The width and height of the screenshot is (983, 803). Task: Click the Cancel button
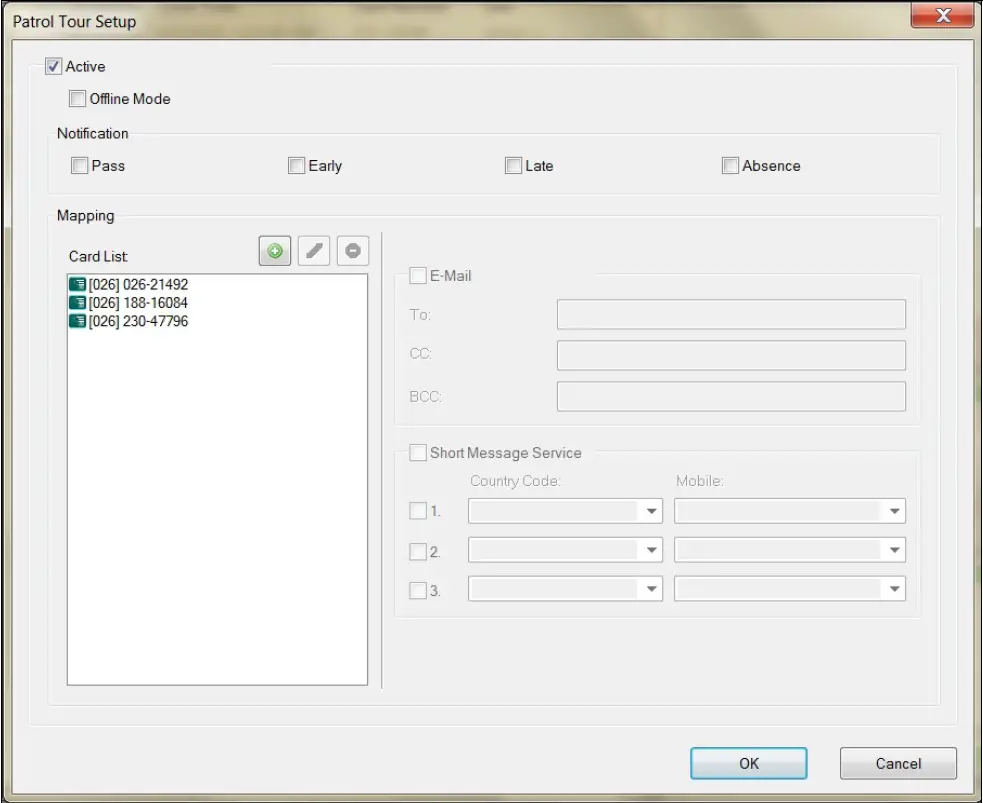[x=897, y=764]
